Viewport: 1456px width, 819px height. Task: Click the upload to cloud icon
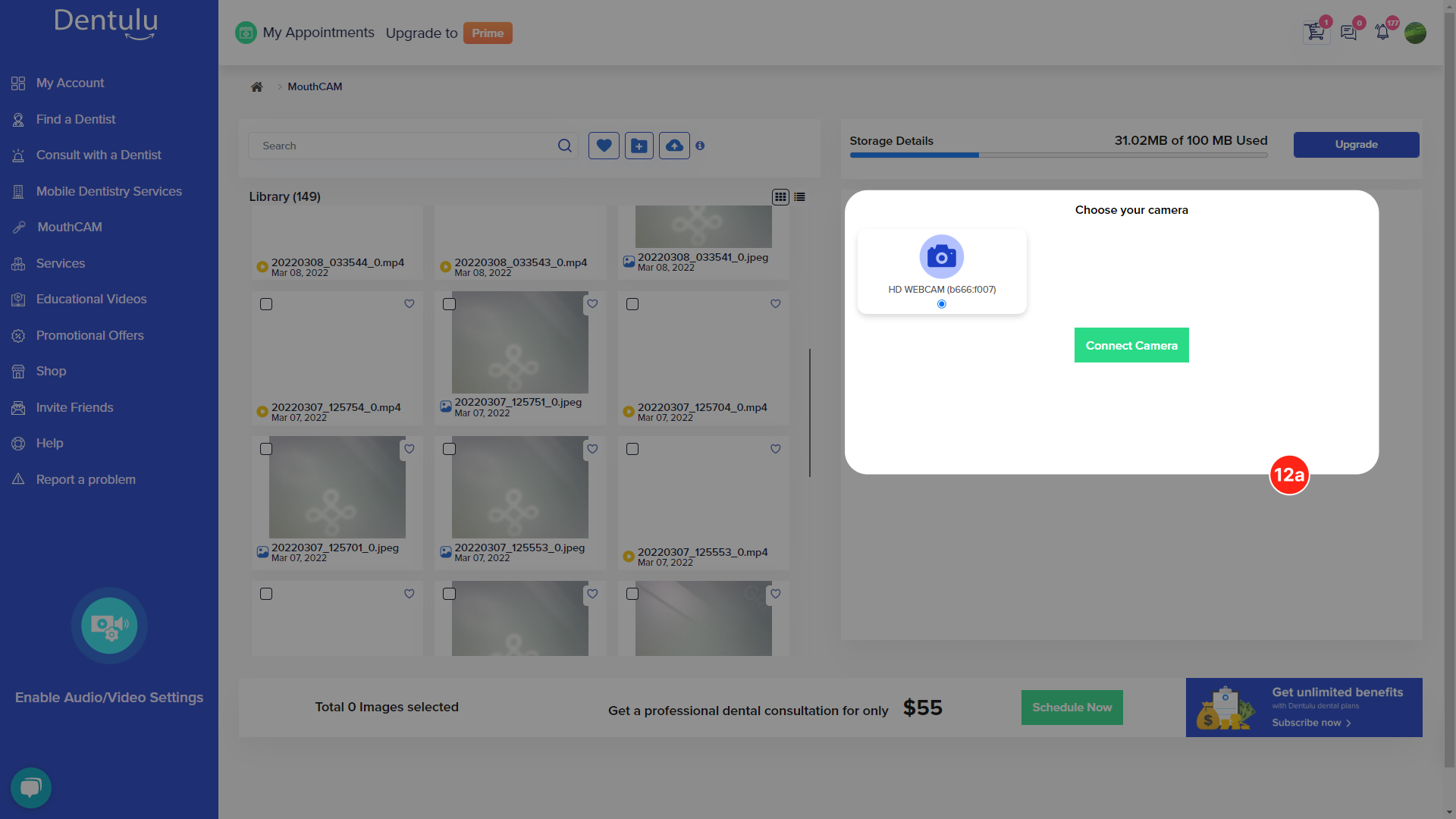coord(675,146)
